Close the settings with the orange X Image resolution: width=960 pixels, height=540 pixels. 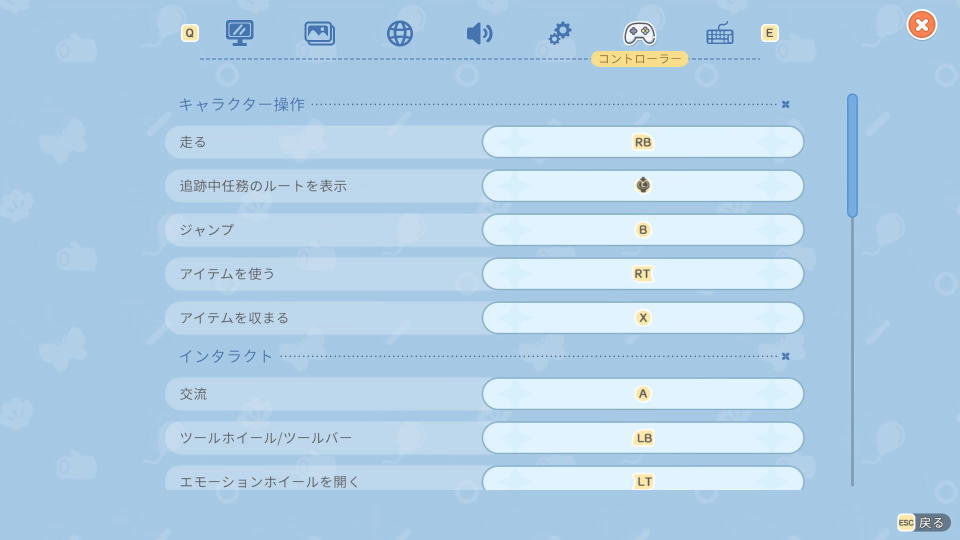[922, 24]
